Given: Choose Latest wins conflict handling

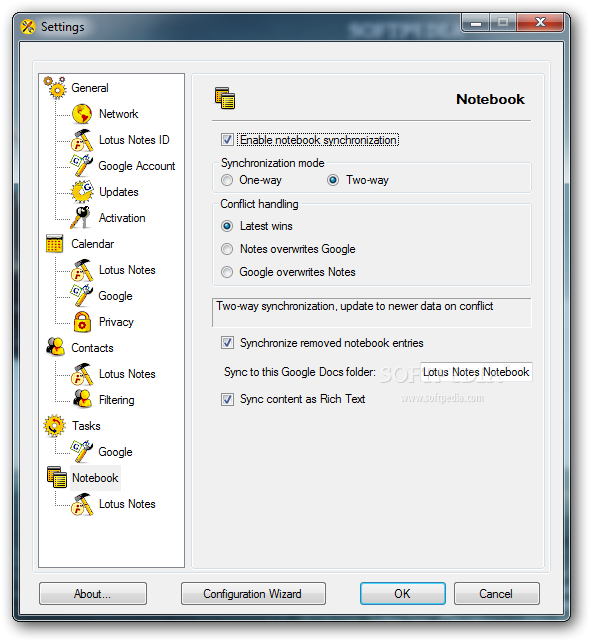Looking at the screenshot, I should [227, 226].
